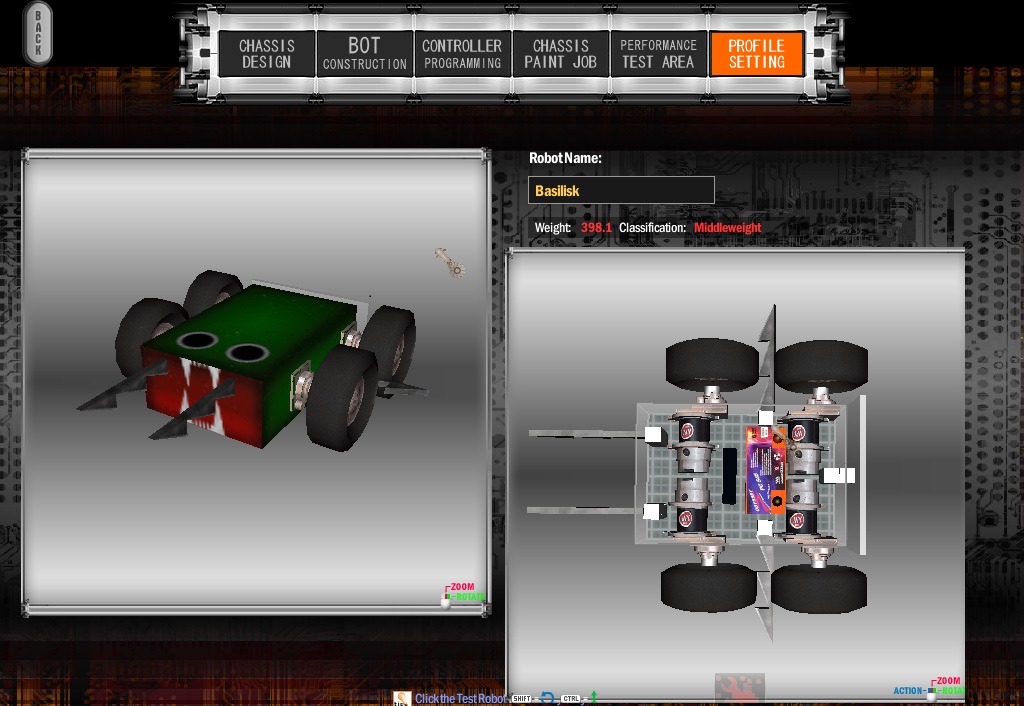
Task: Click the blue rotate arrow icon after SHIFT
Action: [x=547, y=699]
